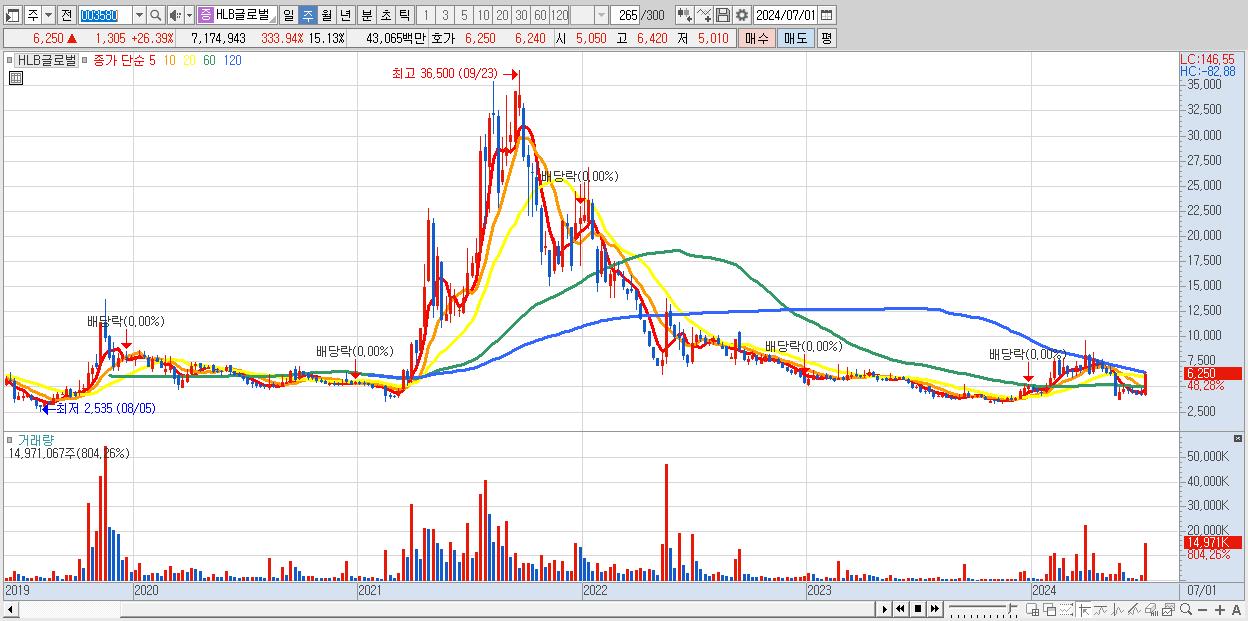Viewport: 1248px width, 621px height.
Task: Click the overlapping windows icon
Action: 1050,610
